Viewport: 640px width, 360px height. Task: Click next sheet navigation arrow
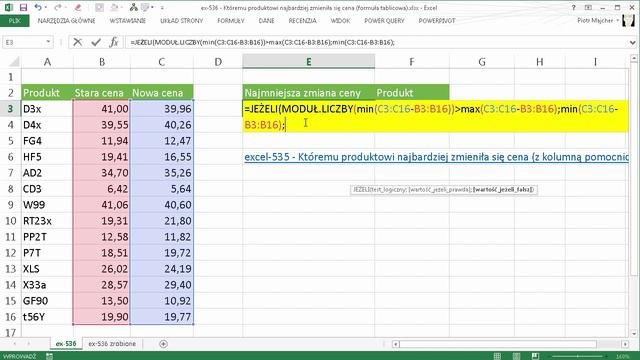coord(29,344)
